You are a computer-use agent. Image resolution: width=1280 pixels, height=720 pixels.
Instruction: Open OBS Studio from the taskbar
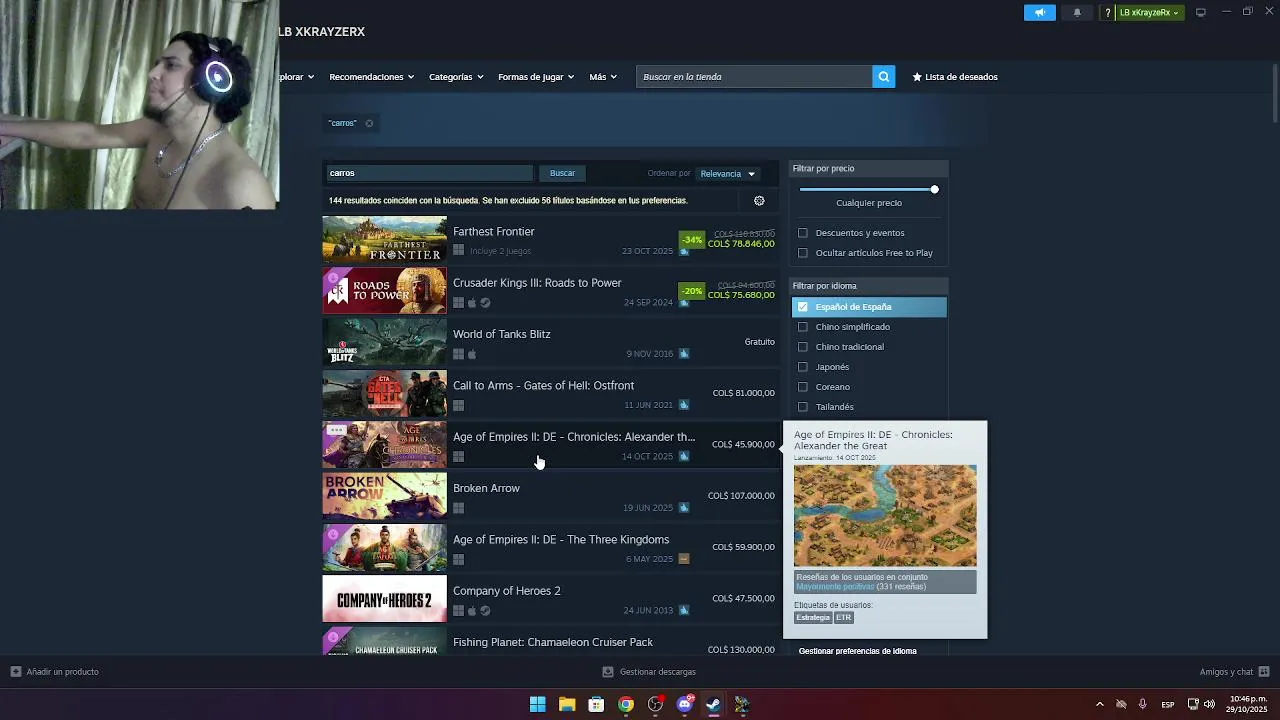coord(655,704)
